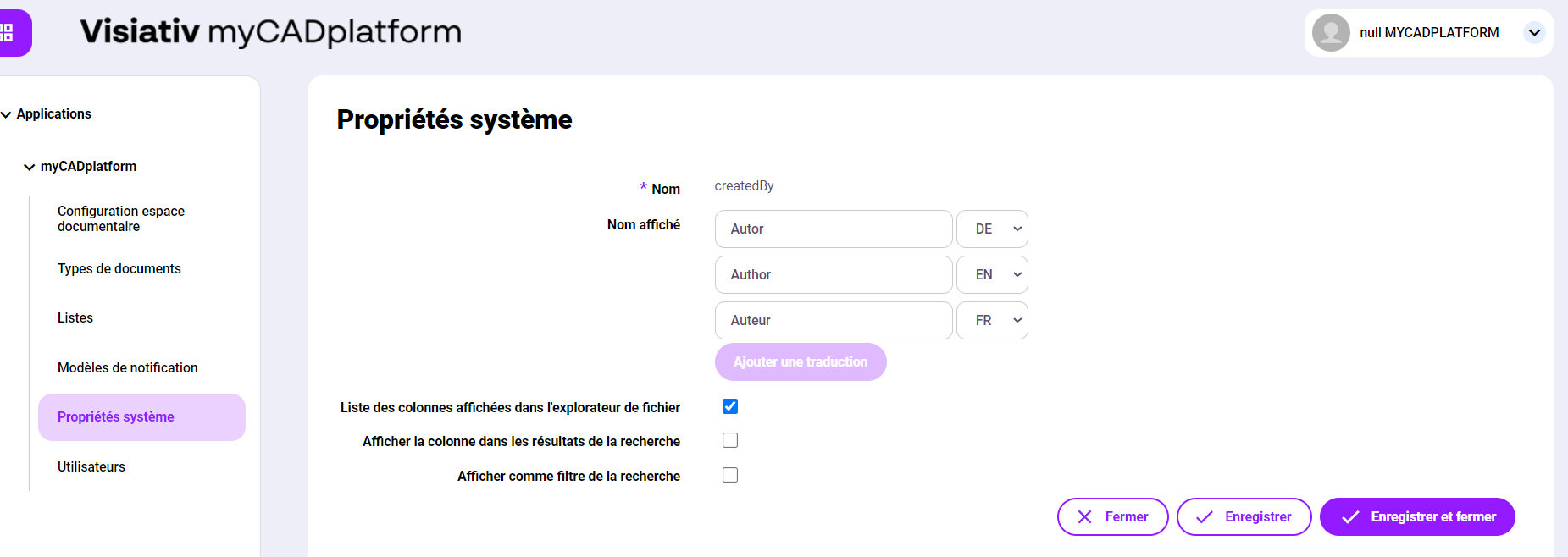Click the Auteur text field
Viewport: 1568px width, 557px height.
[x=834, y=320]
